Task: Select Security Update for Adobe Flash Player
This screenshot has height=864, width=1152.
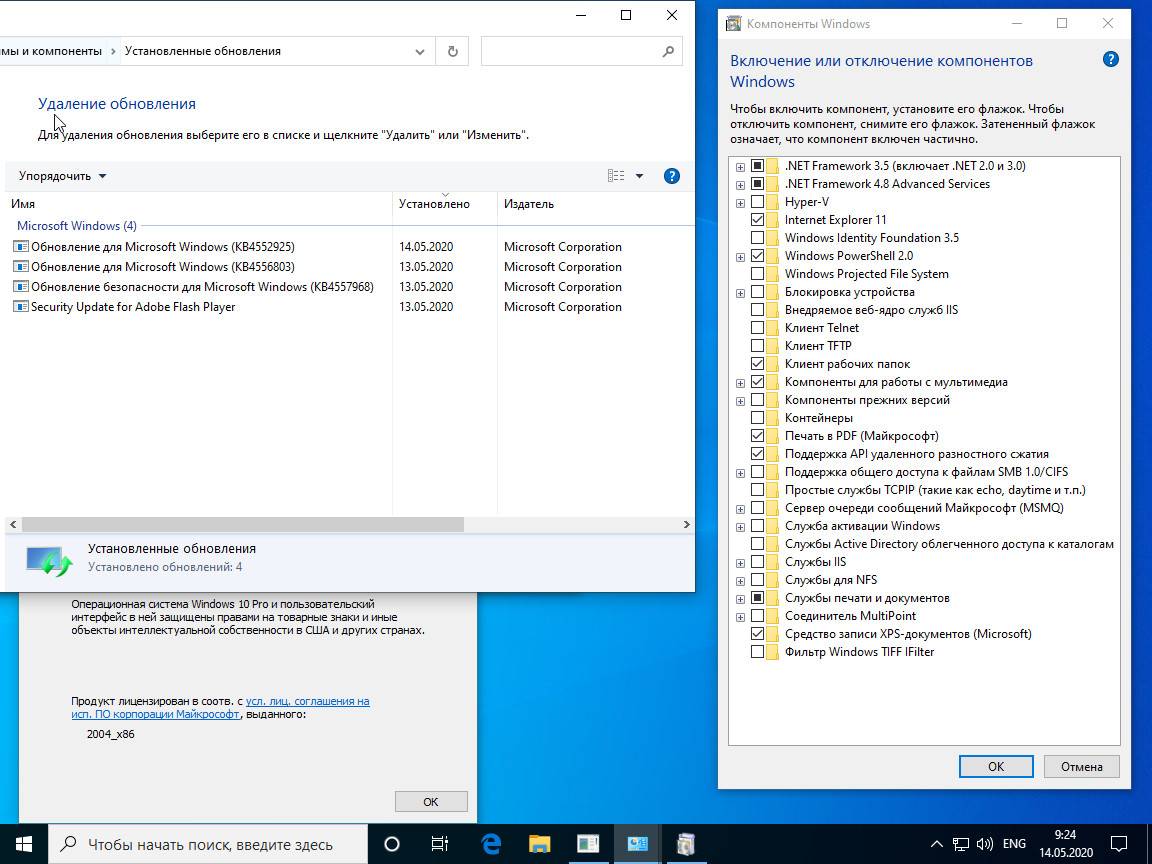Action: 133,307
